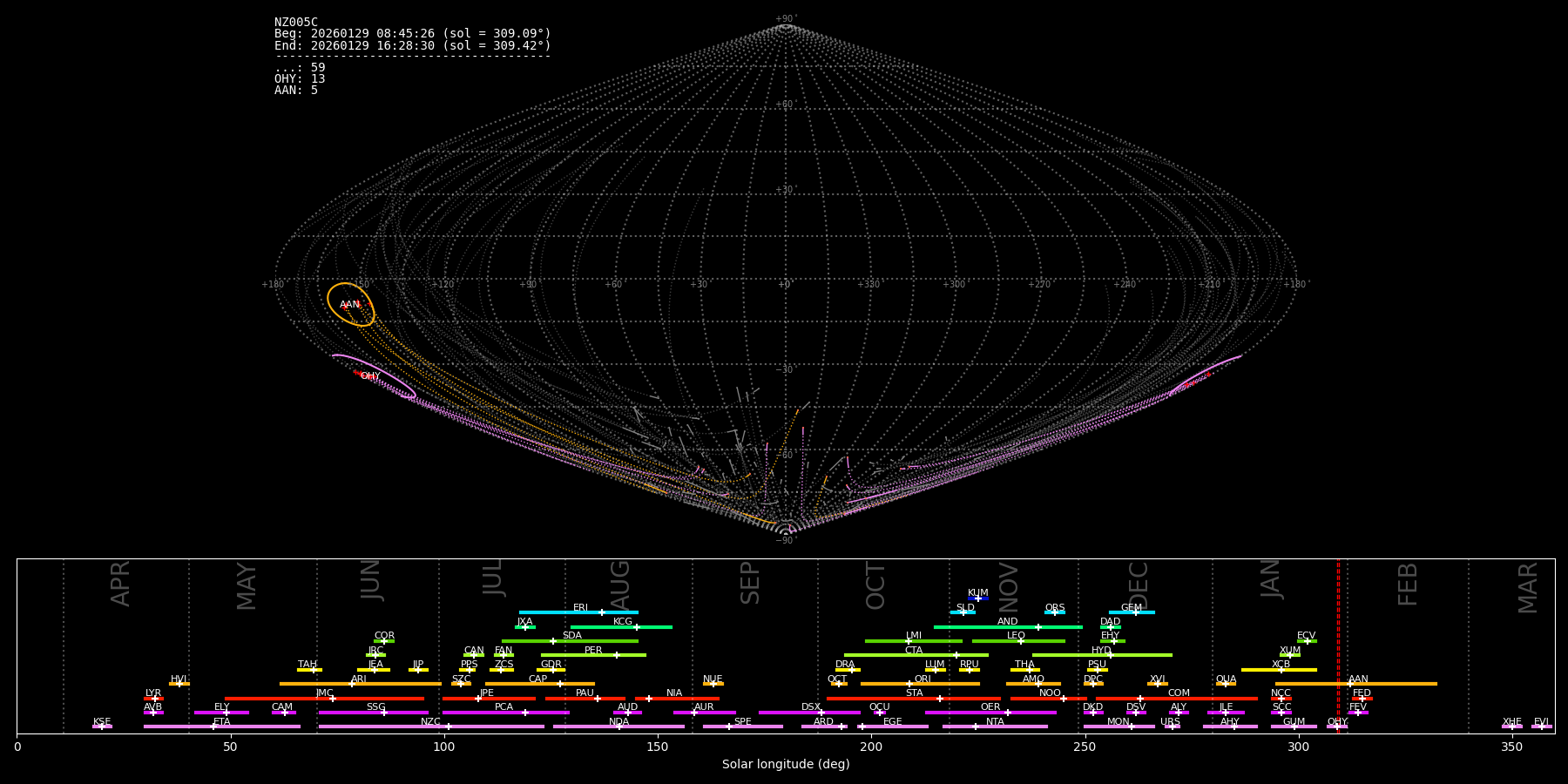Click the AAN radiant label on sky map
1568x784 pixels.
(x=349, y=305)
